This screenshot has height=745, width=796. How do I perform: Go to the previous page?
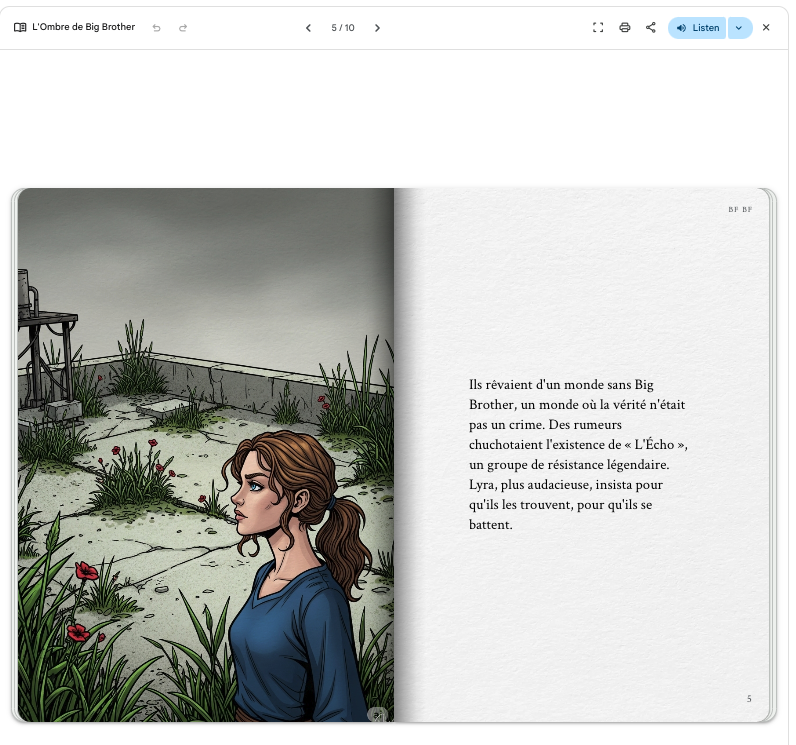[308, 28]
